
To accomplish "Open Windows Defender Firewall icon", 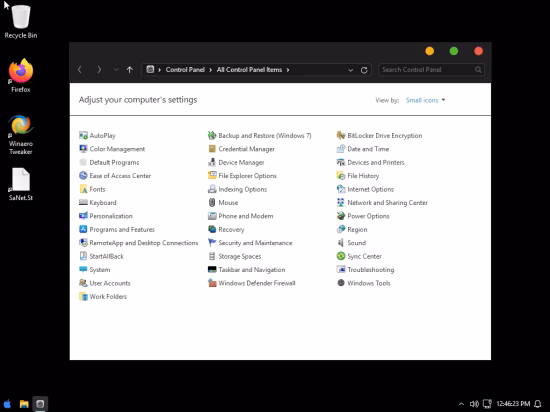I will (212, 283).
